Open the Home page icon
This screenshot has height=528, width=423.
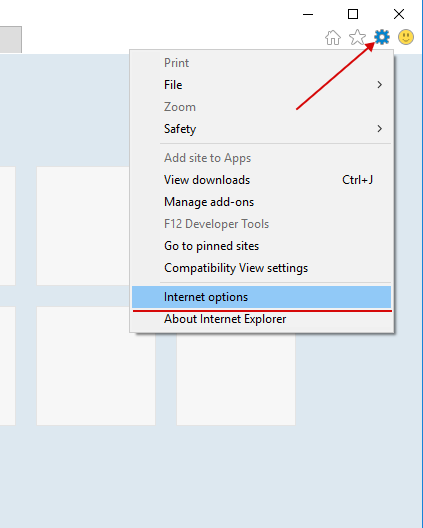tap(333, 37)
